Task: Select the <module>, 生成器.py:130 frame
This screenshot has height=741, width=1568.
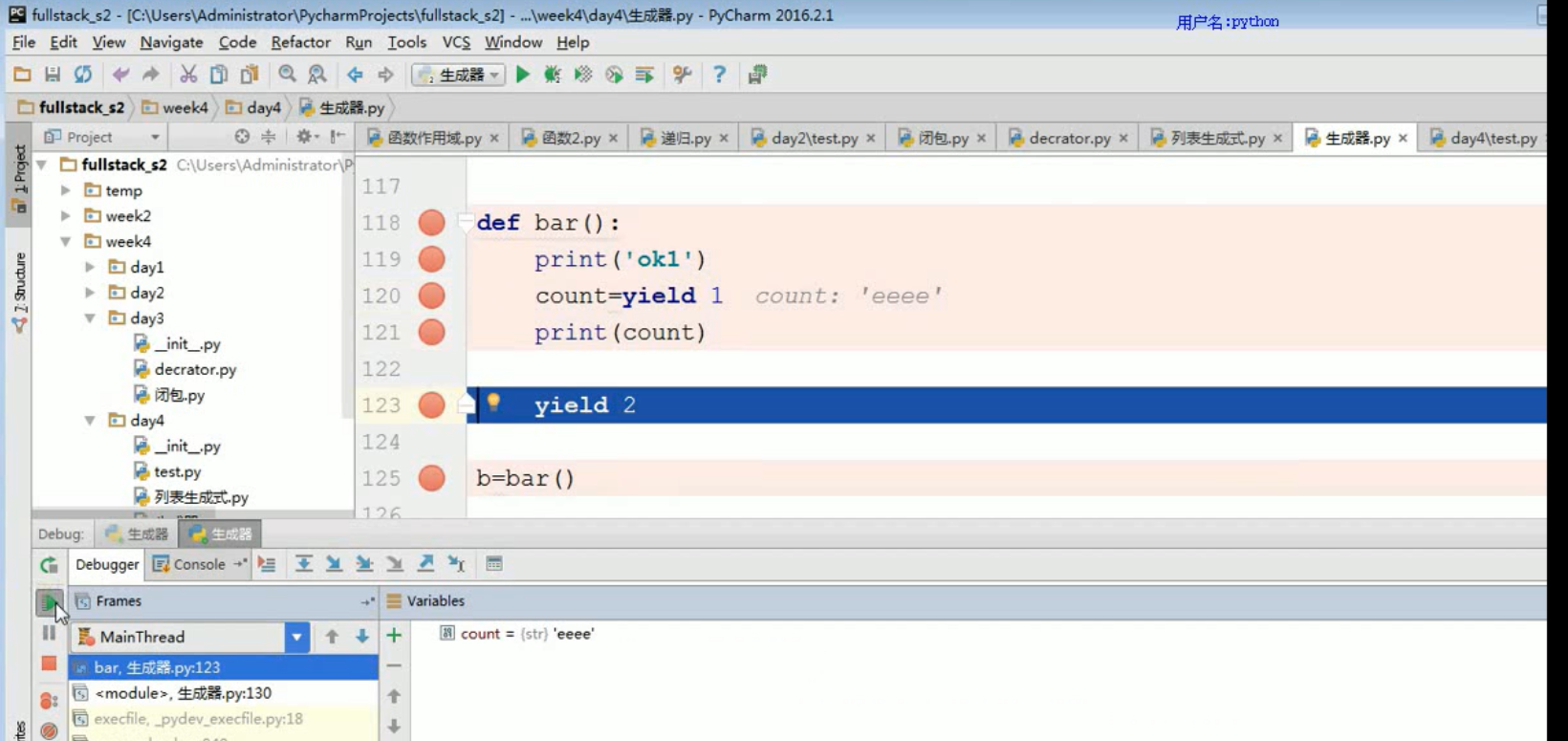Action: [224, 693]
